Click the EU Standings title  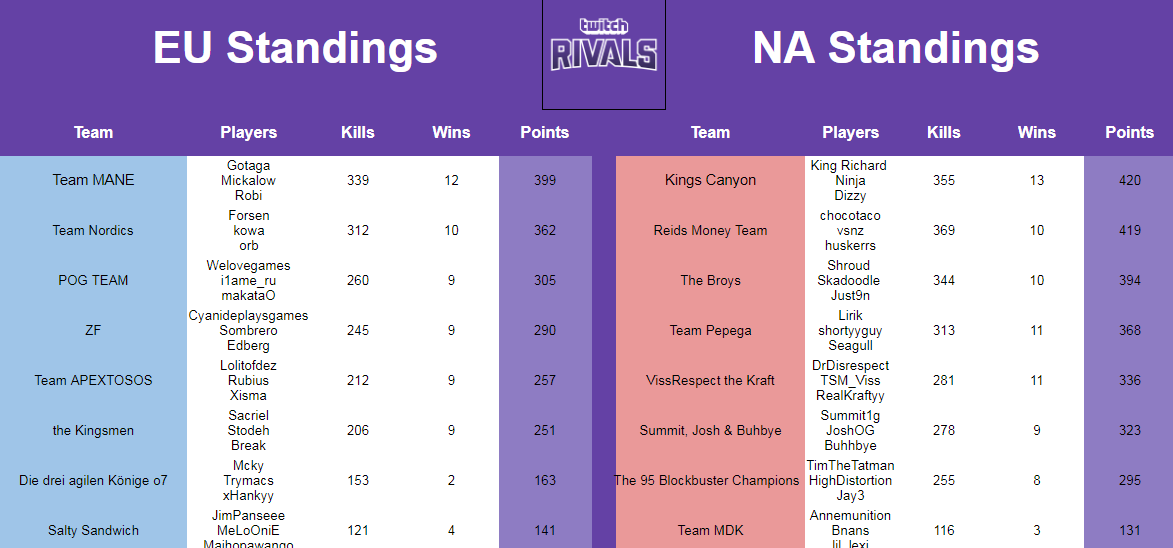[x=295, y=48]
